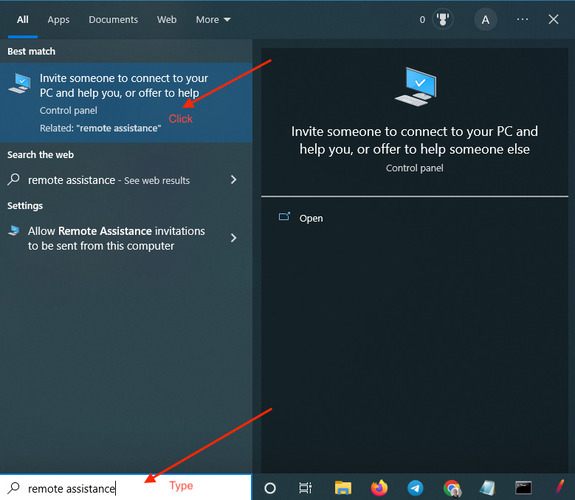Click the Search the web heading
Screen dimensions: 575x500
pyautogui.click(x=40, y=155)
